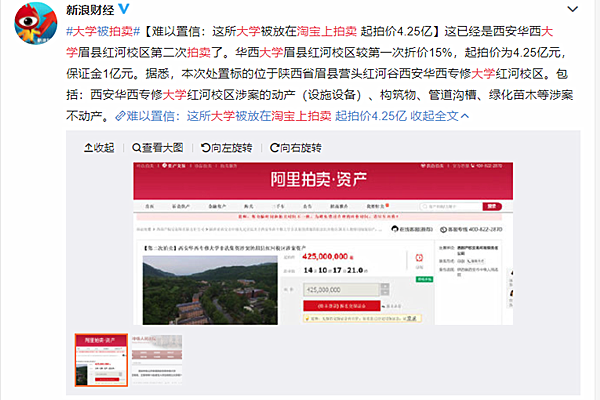The width and height of the screenshot is (600, 400).
Task: Click the blue V verification badge
Action: 124,9
